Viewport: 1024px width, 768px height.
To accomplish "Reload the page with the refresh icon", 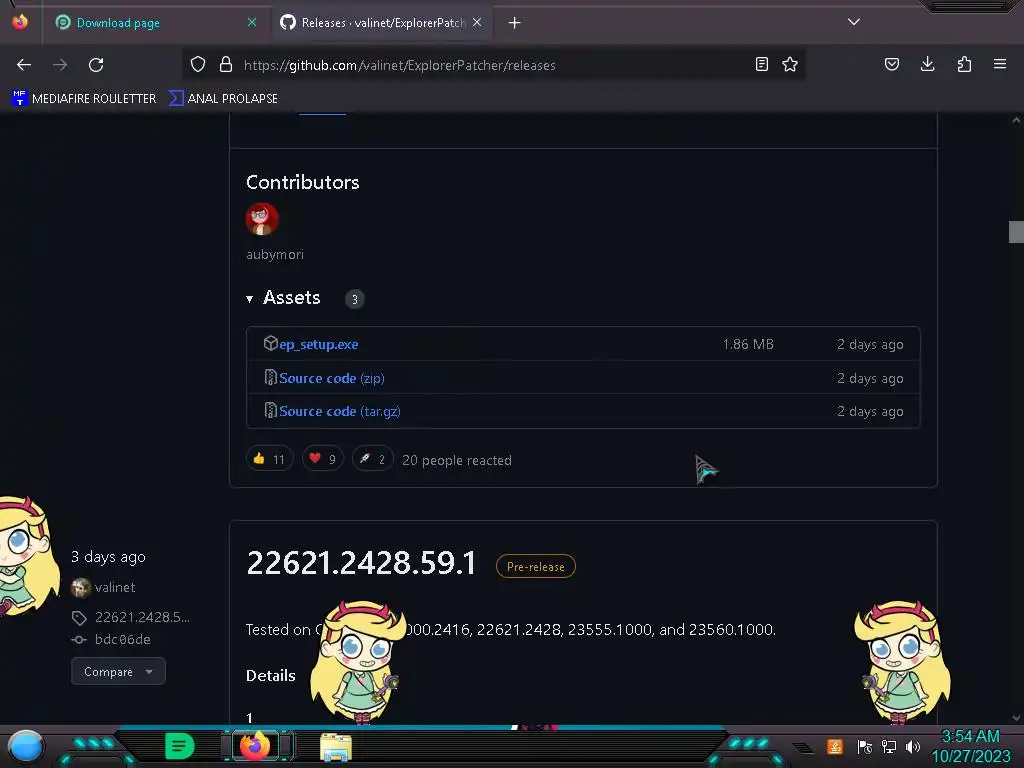I will point(96,65).
